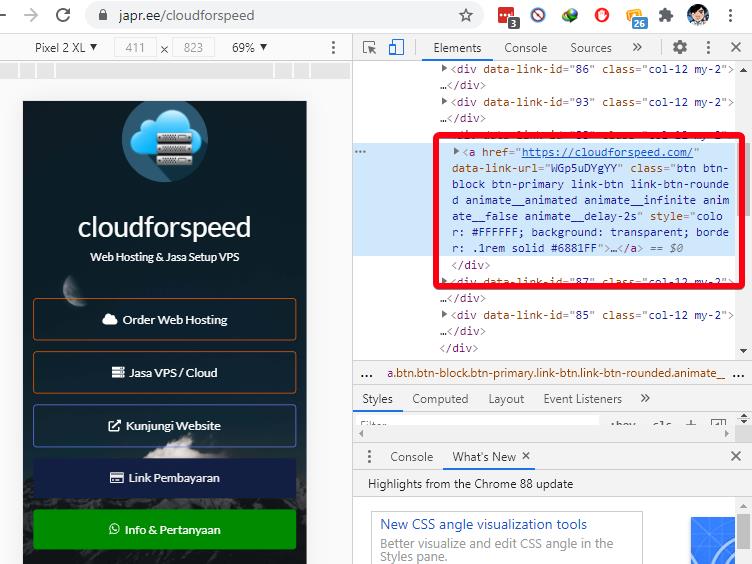Open the Extensions puzzle piece menu
The height and width of the screenshot is (564, 752).
[x=666, y=15]
